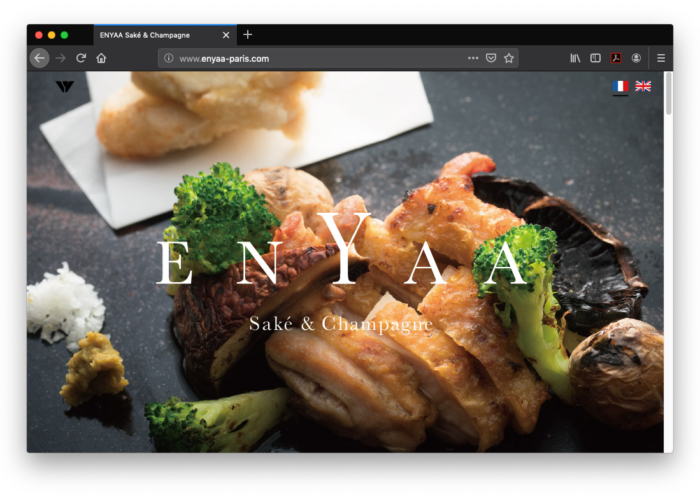Viewport: 700px width, 500px height.
Task: Reload the current page
Action: click(81, 58)
